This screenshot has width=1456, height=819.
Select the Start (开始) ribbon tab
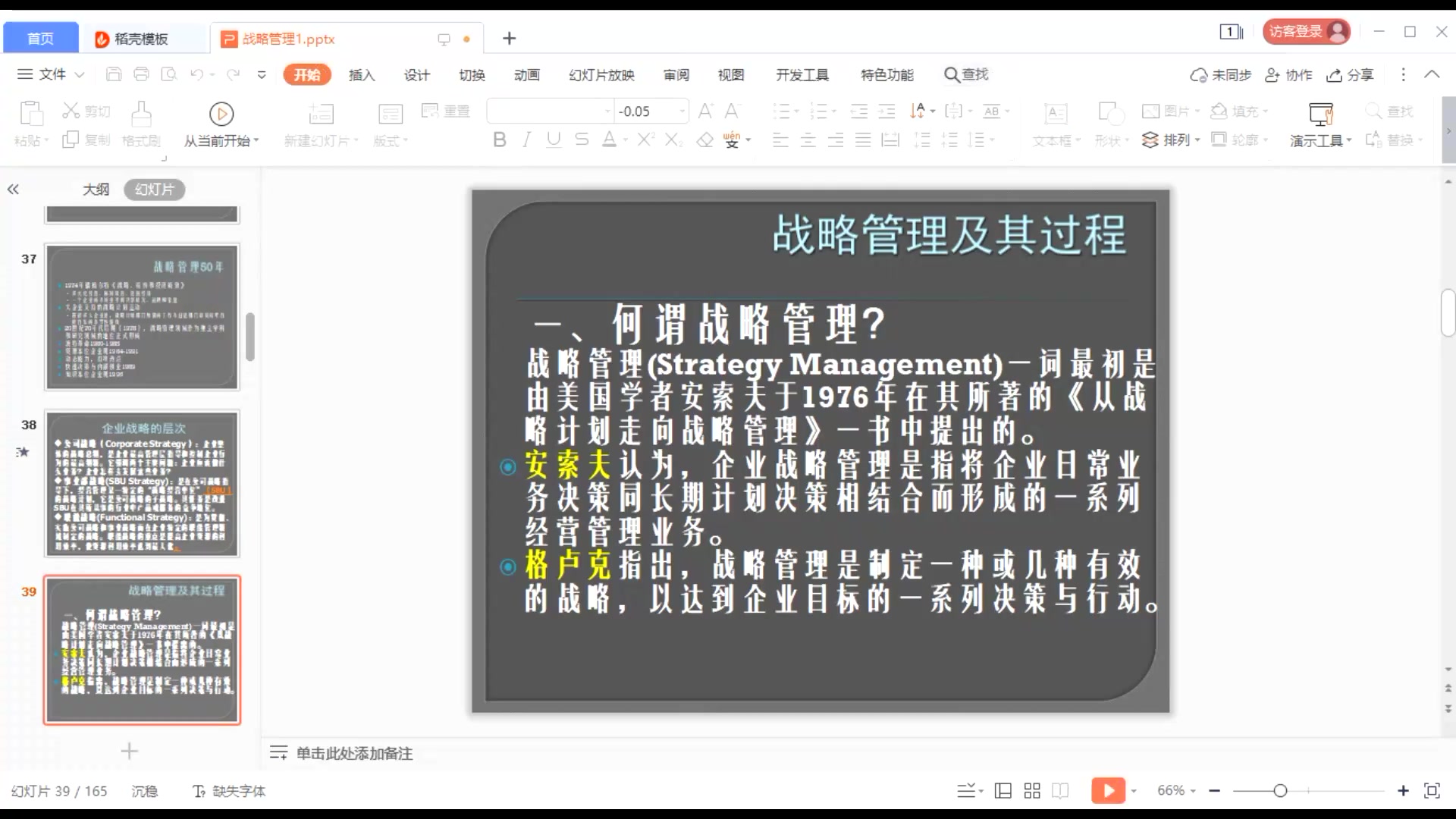[x=307, y=74]
